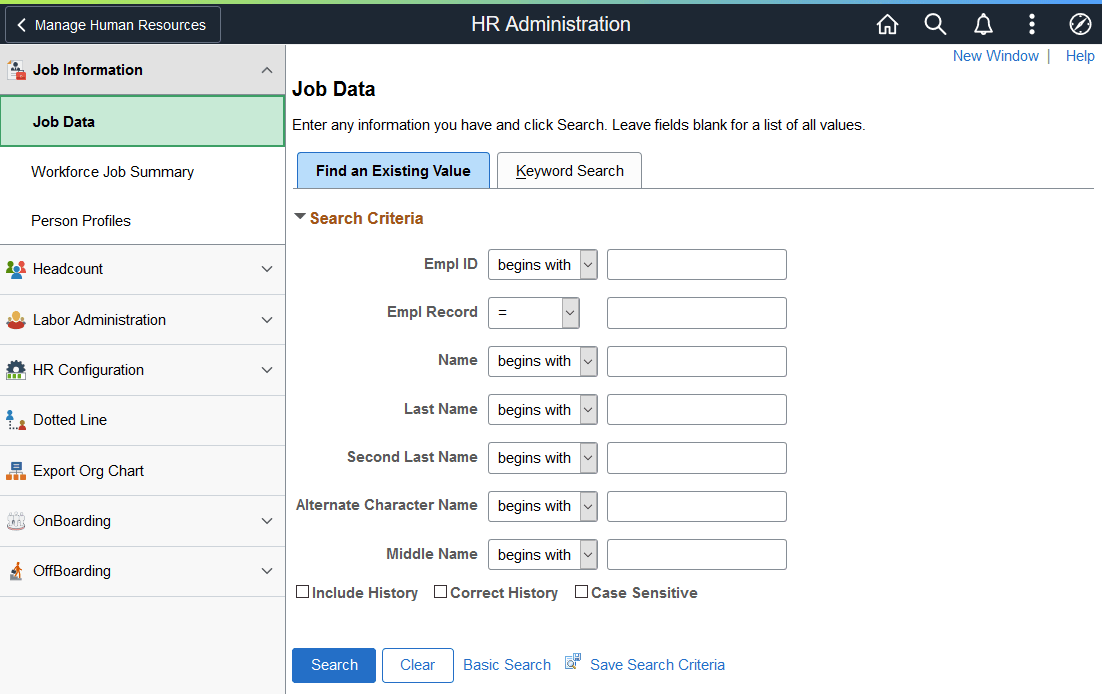Screen dimensions: 1102x694
Task: Select the Headcount sidebar icon
Action: click(18, 269)
